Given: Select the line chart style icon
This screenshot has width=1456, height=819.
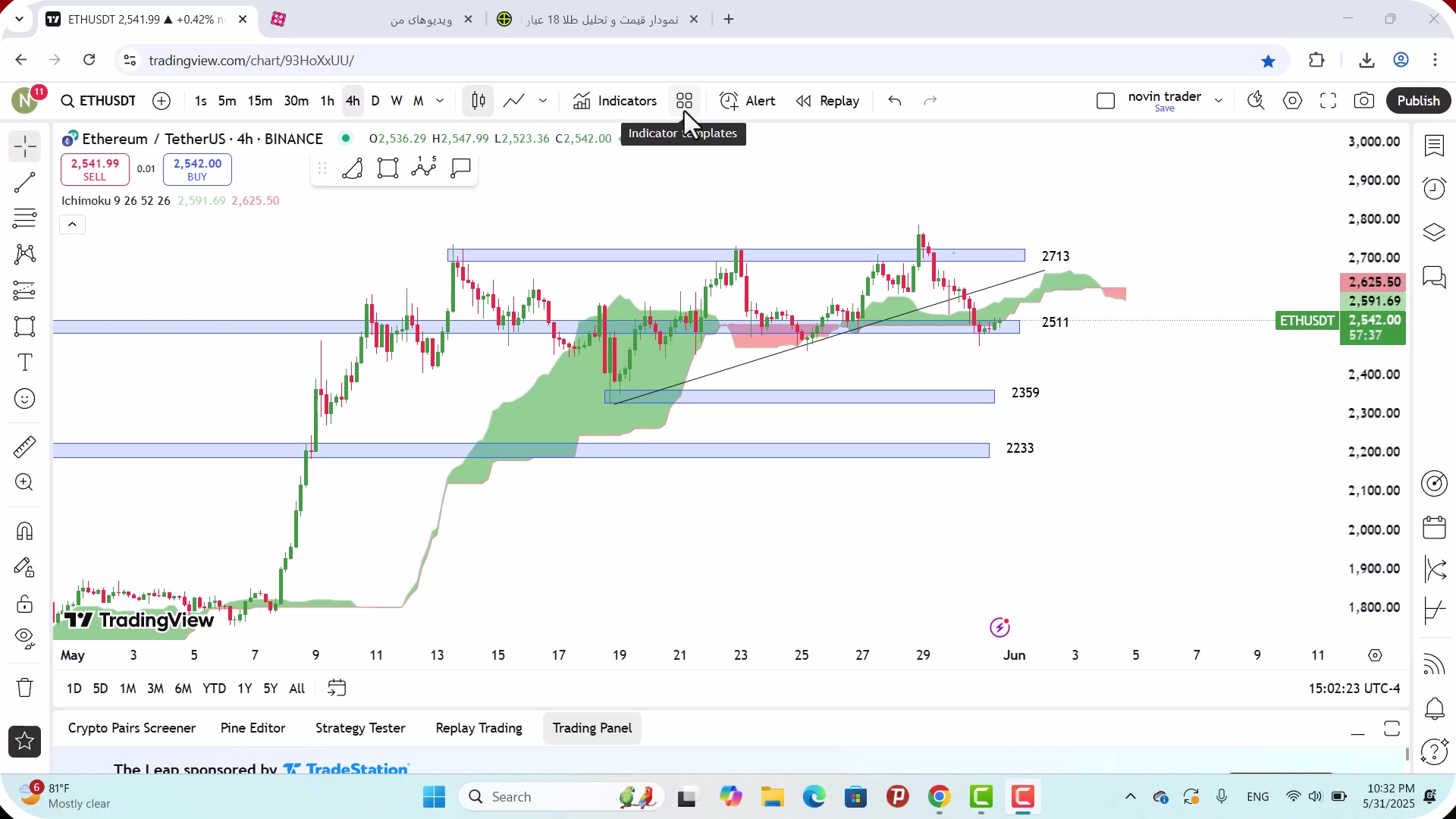Looking at the screenshot, I should pos(513,101).
